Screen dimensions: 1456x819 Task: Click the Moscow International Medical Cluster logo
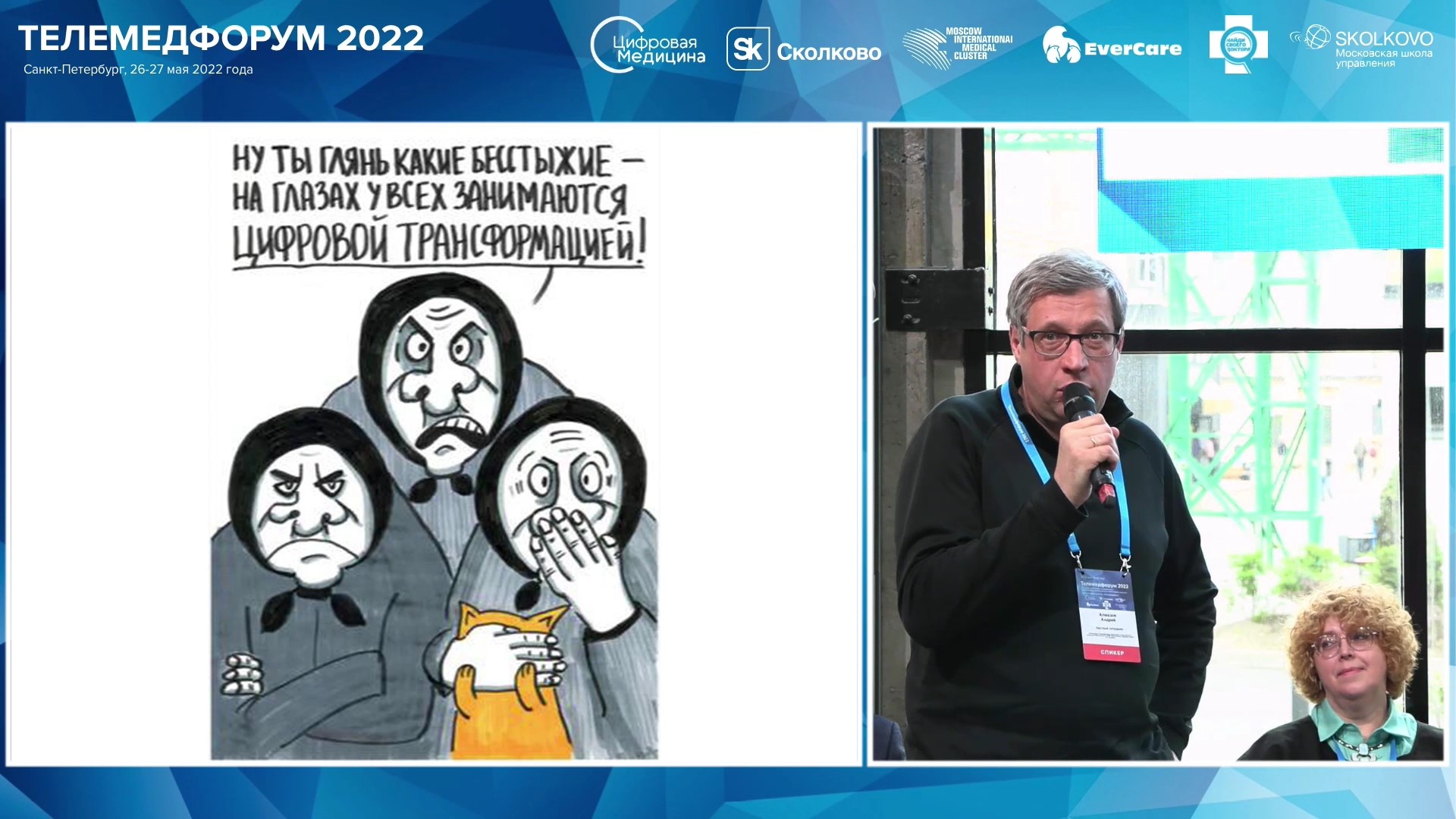click(x=957, y=48)
